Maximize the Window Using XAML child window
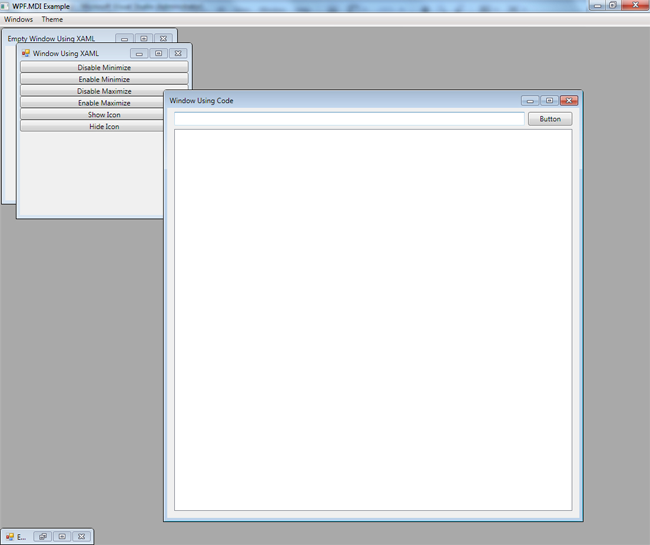This screenshot has width=650, height=545. coord(158,53)
